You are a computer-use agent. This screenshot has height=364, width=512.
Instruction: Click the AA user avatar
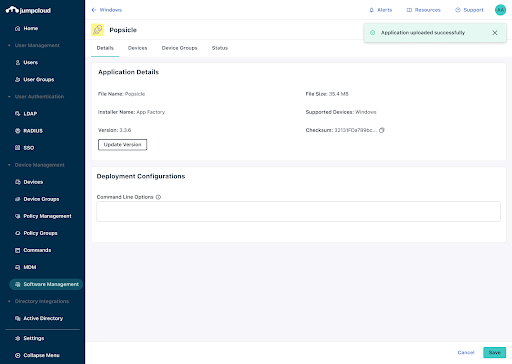pos(500,10)
